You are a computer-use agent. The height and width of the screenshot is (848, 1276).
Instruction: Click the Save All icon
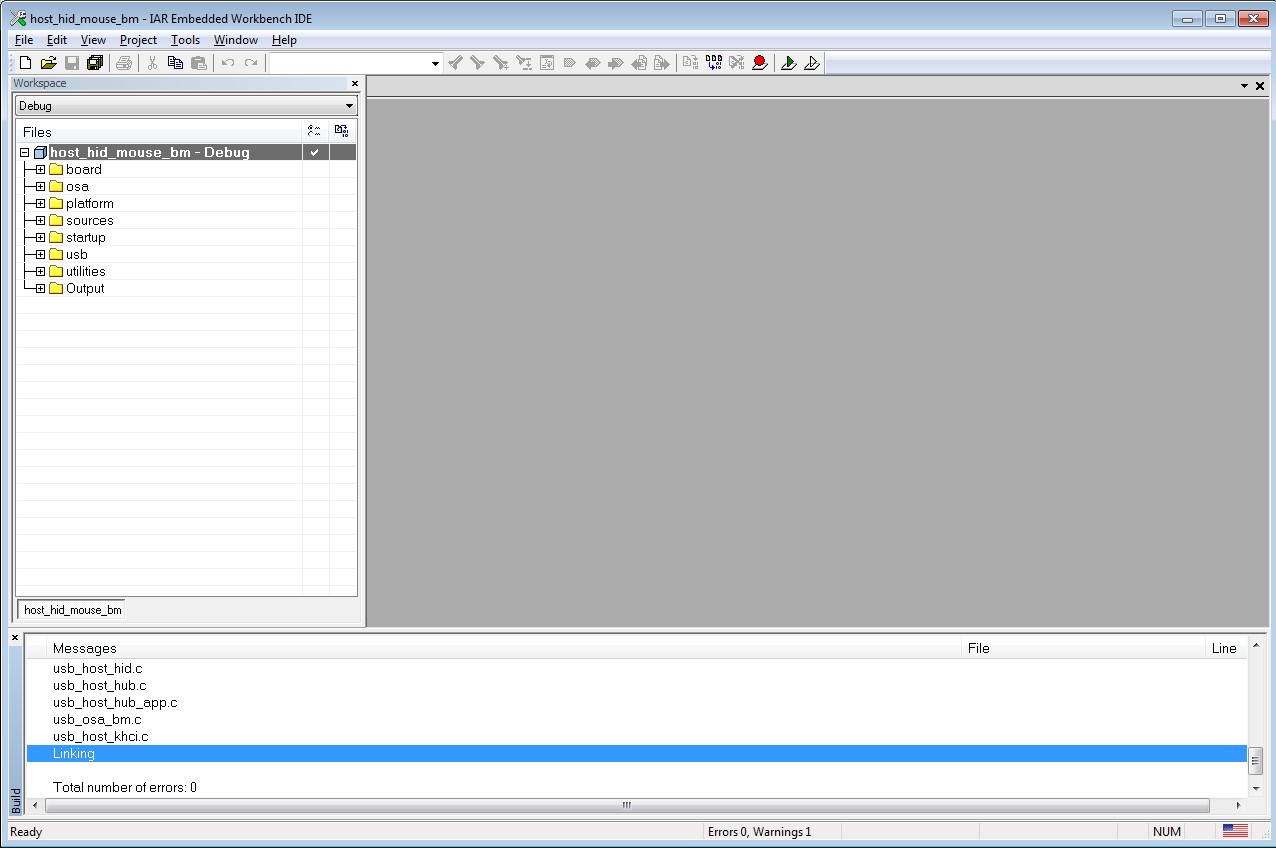pyautogui.click(x=95, y=63)
